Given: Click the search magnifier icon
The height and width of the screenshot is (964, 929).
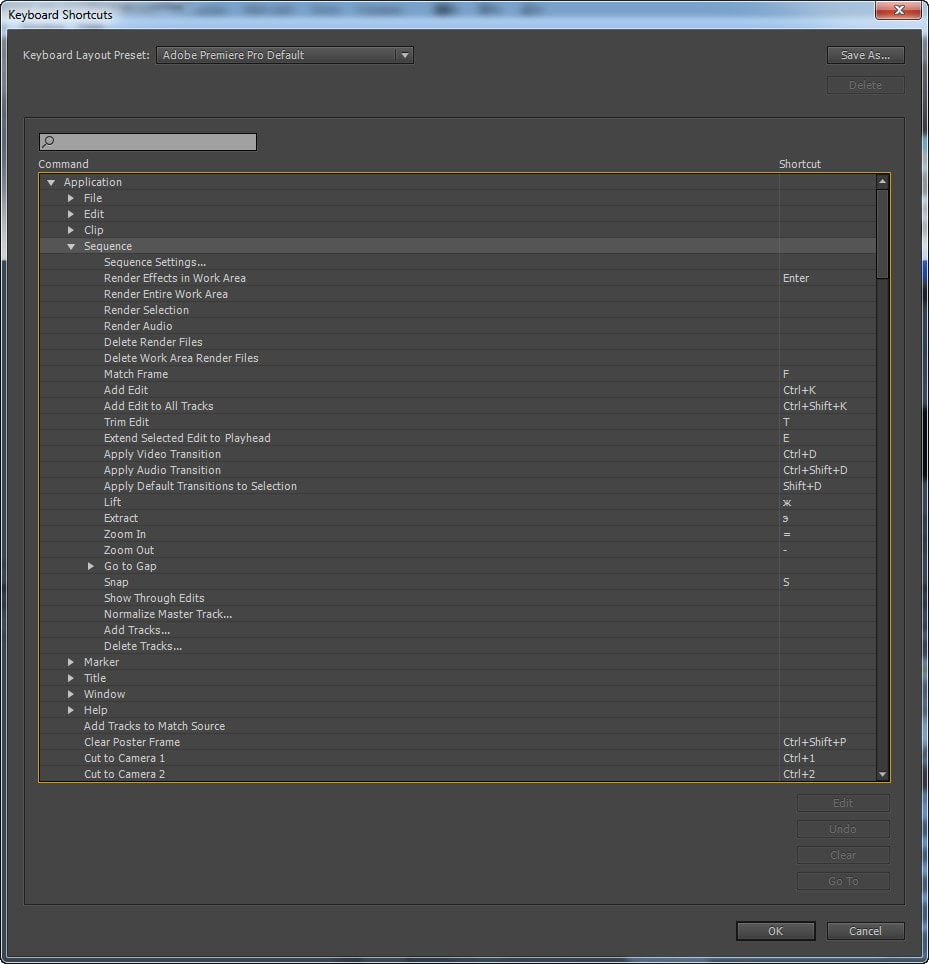Looking at the screenshot, I should click(48, 141).
